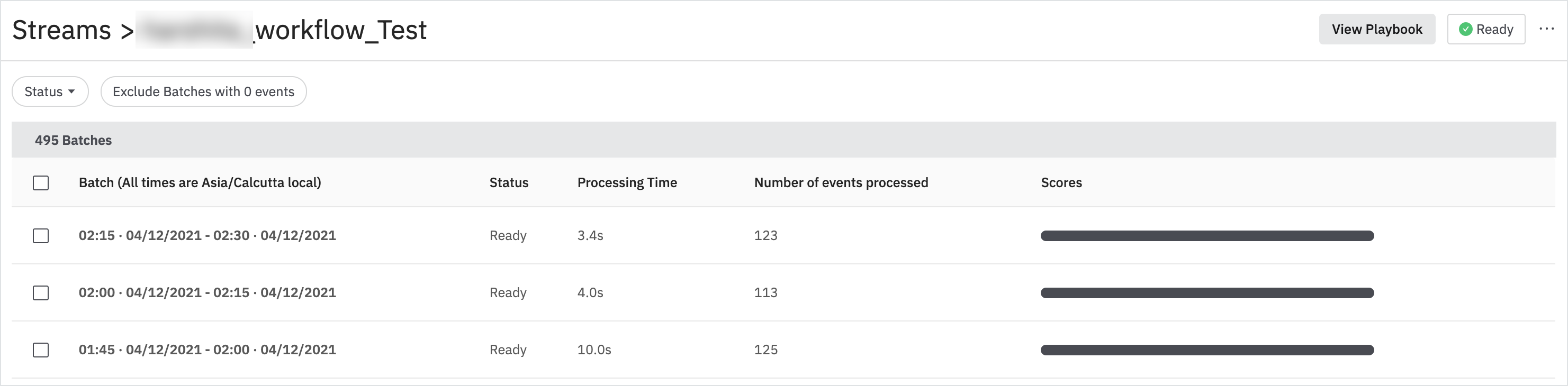The image size is (1568, 386).
Task: Open the Status filter dropdown
Action: 50,92
